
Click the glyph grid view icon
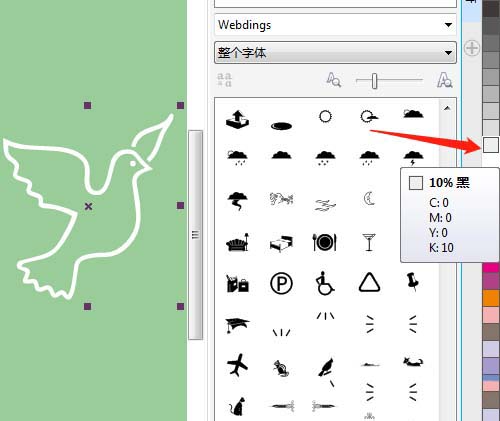pyautogui.click(x=225, y=80)
